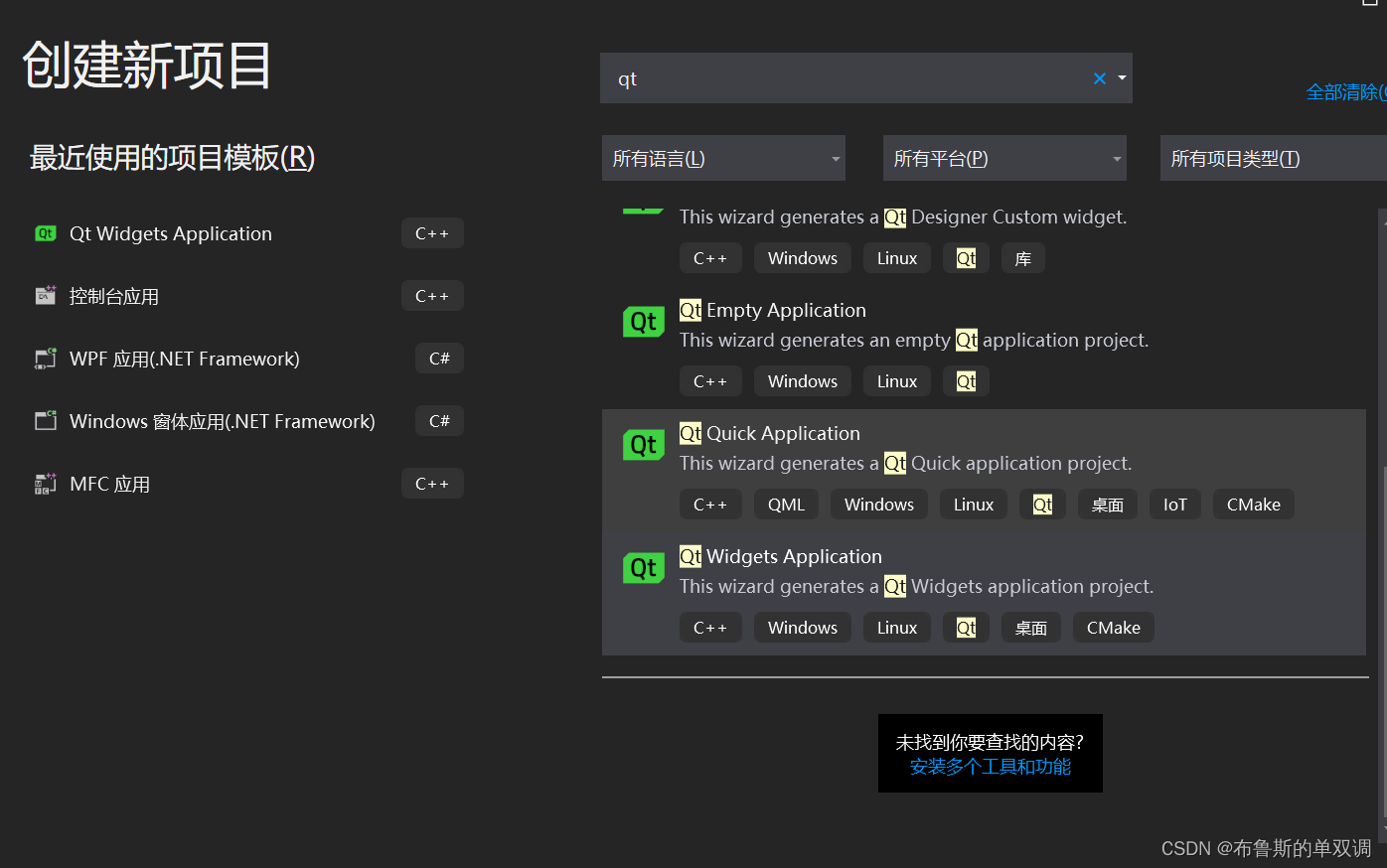Clear the search box with the X icon
Screen dimensions: 1387x868
pos(1099,77)
